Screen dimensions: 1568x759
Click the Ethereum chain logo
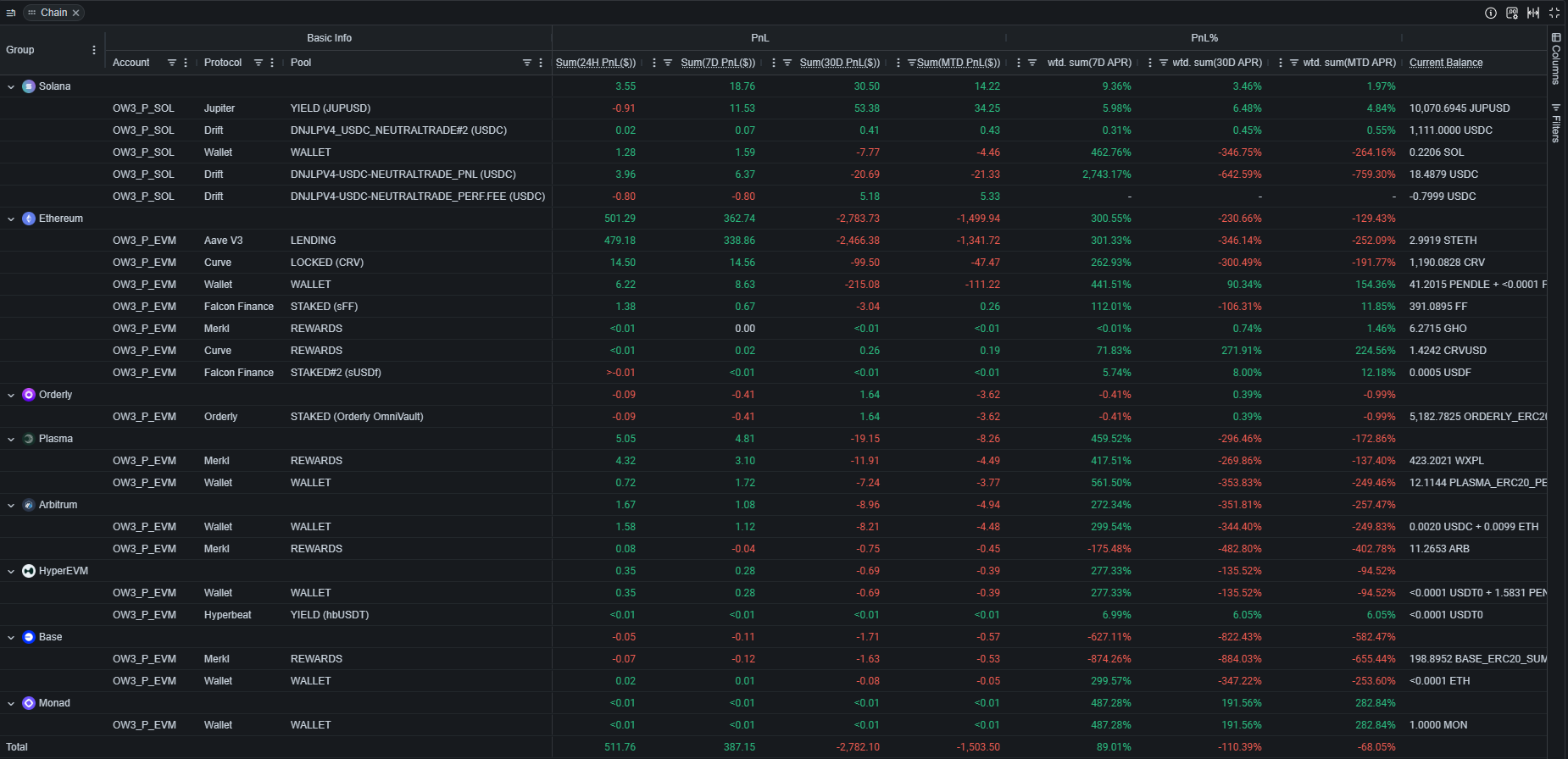[29, 219]
